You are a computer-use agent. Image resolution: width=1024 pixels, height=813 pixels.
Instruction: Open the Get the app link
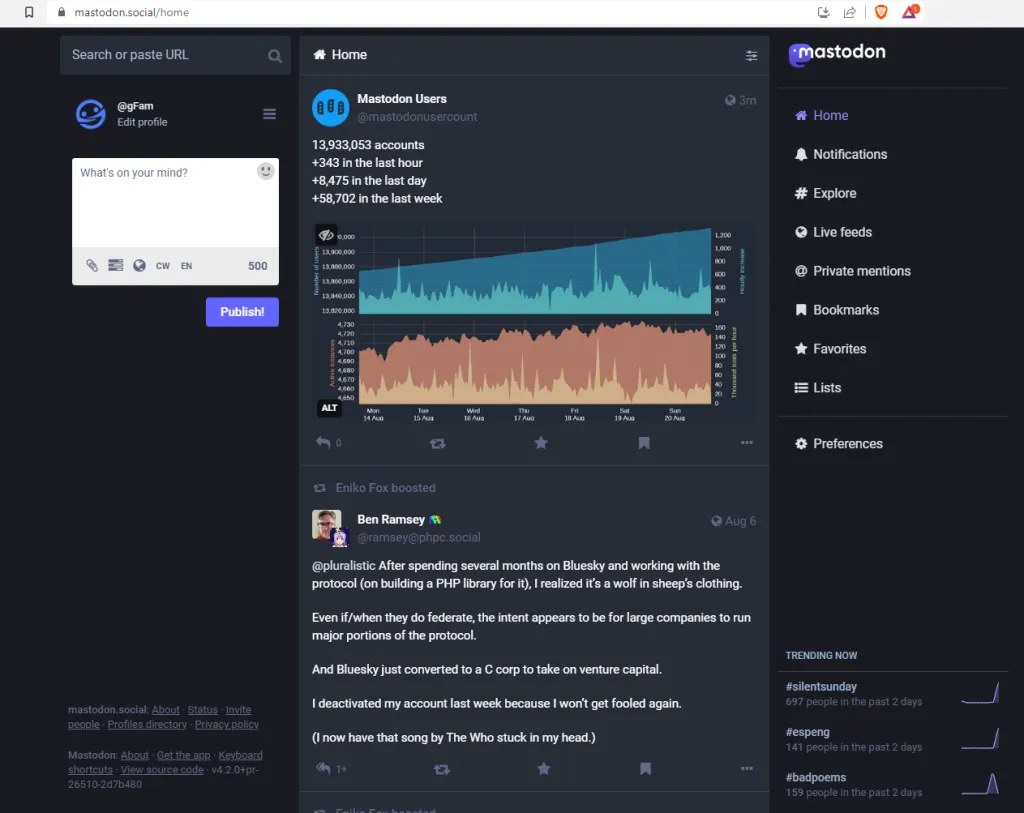[x=184, y=755]
